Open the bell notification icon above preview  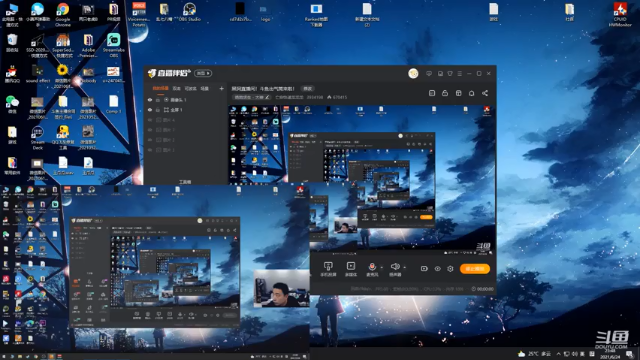(x=471, y=93)
